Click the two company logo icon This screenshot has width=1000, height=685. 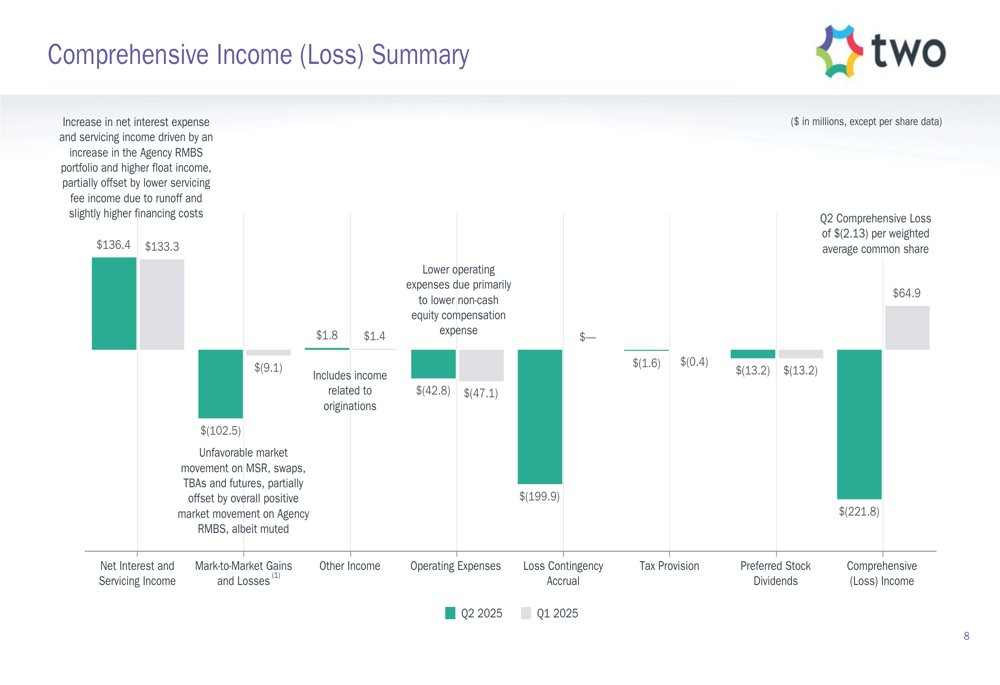tap(839, 52)
